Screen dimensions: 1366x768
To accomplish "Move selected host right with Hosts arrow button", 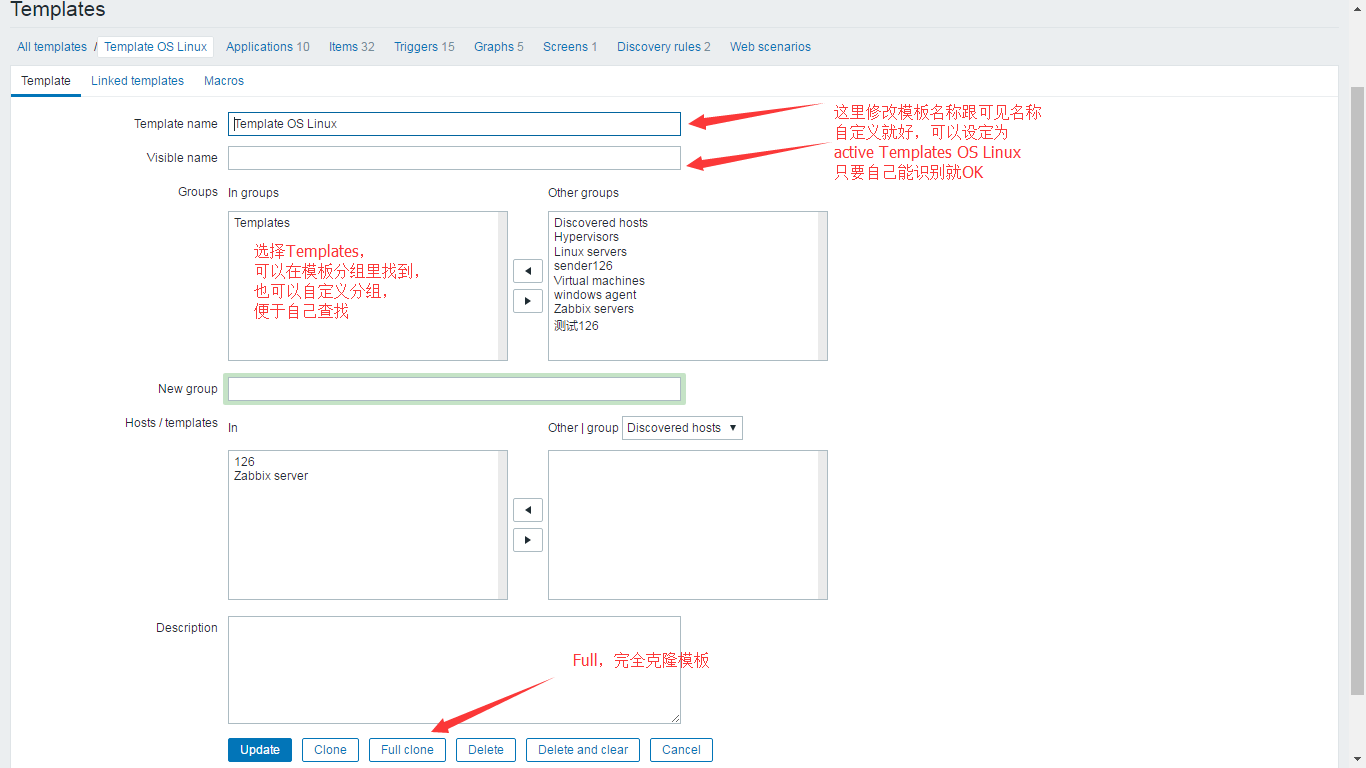I will [528, 540].
